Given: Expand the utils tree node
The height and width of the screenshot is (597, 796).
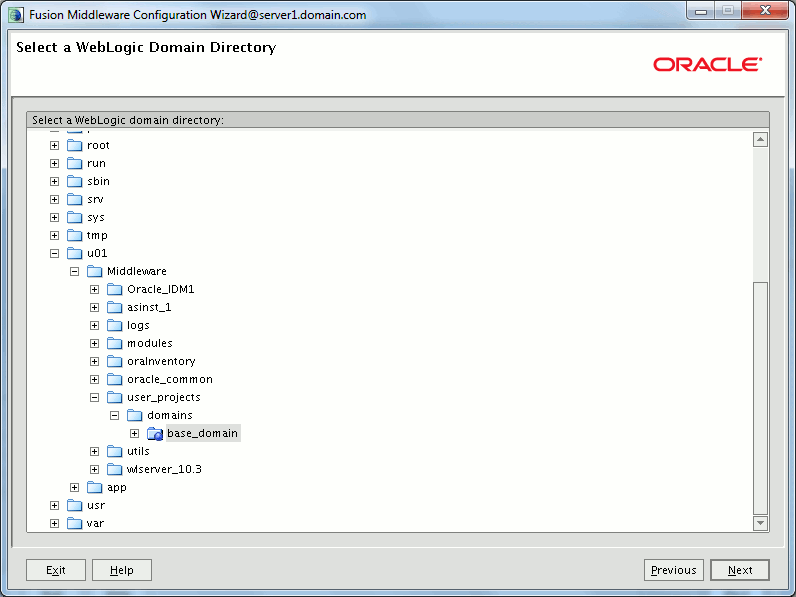Looking at the screenshot, I should 94,451.
